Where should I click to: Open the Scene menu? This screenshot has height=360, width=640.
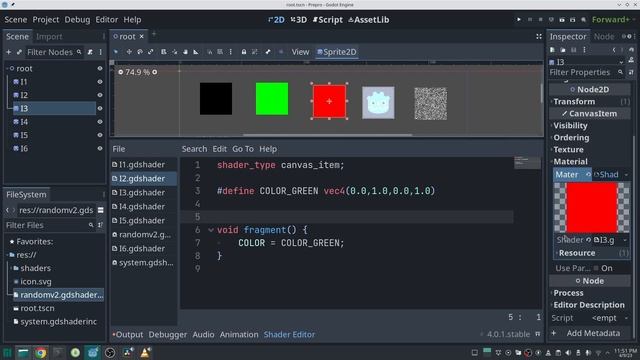(16, 20)
